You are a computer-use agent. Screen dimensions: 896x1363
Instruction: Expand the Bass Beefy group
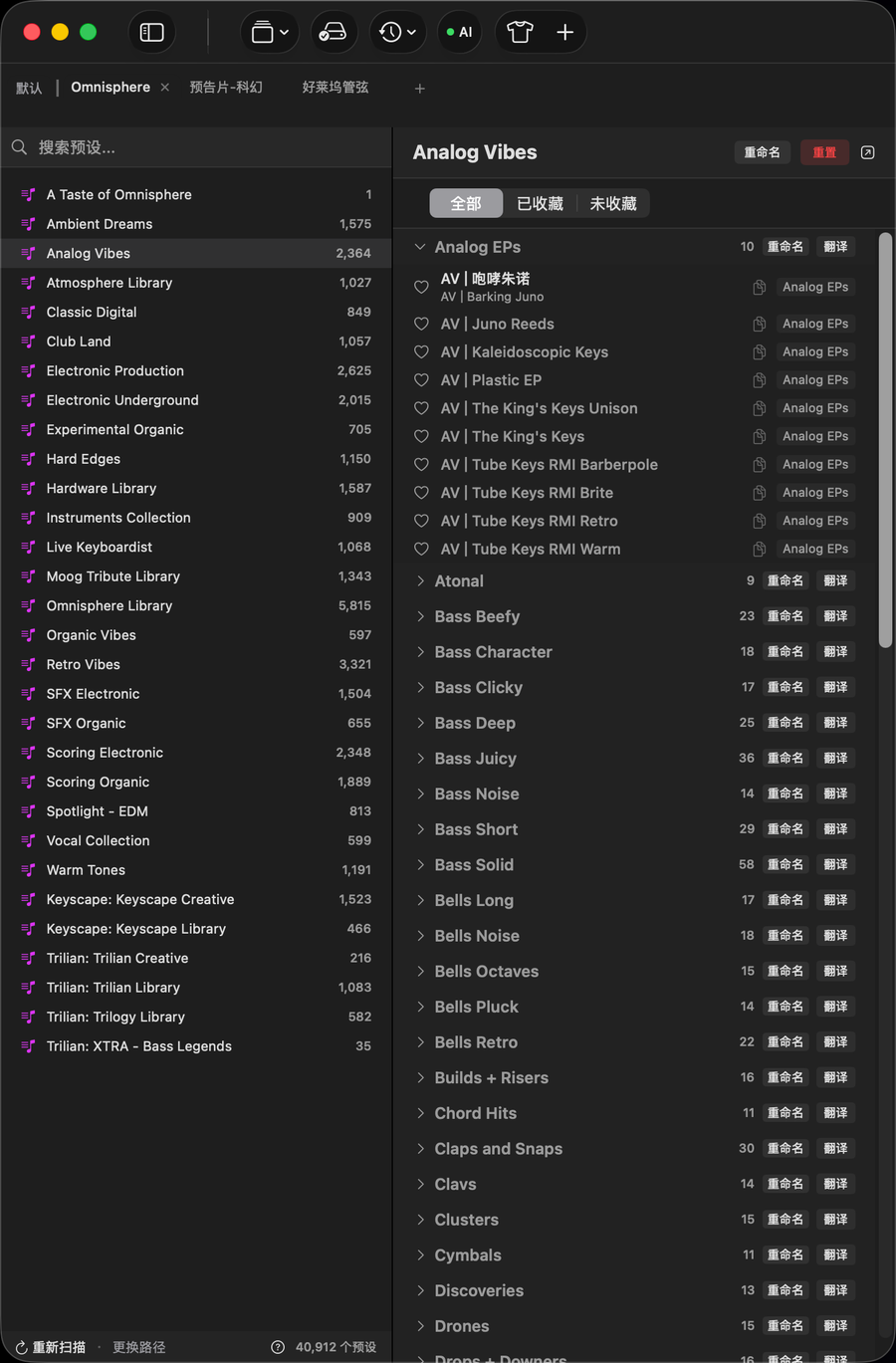click(420, 616)
